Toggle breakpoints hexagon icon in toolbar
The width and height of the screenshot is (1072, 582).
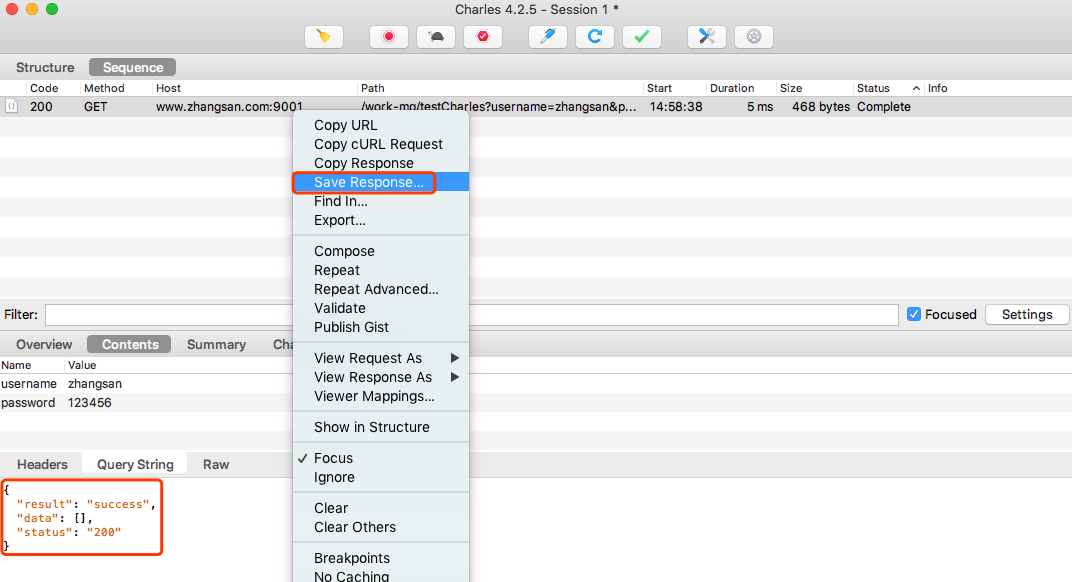click(x=483, y=37)
